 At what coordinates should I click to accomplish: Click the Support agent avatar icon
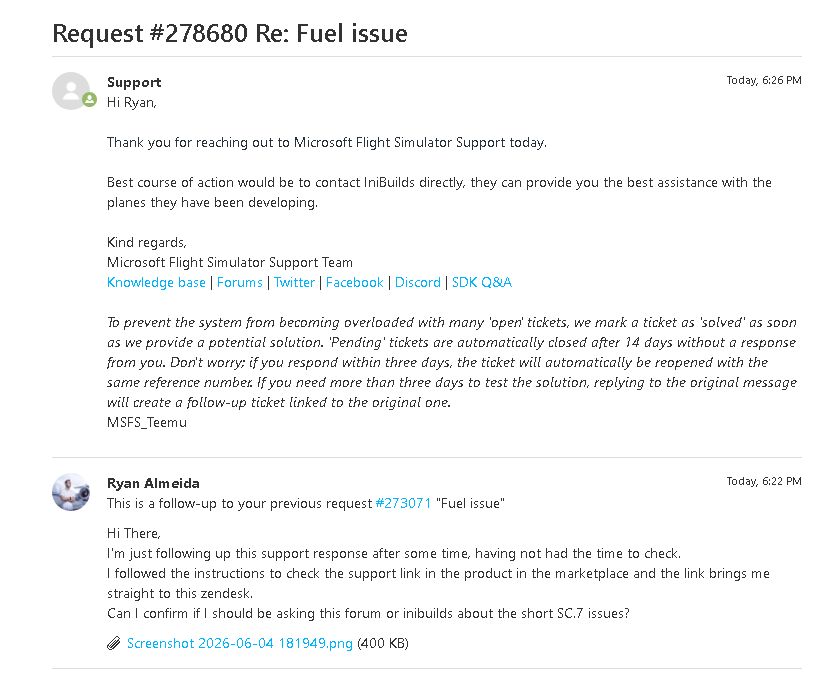[71, 91]
